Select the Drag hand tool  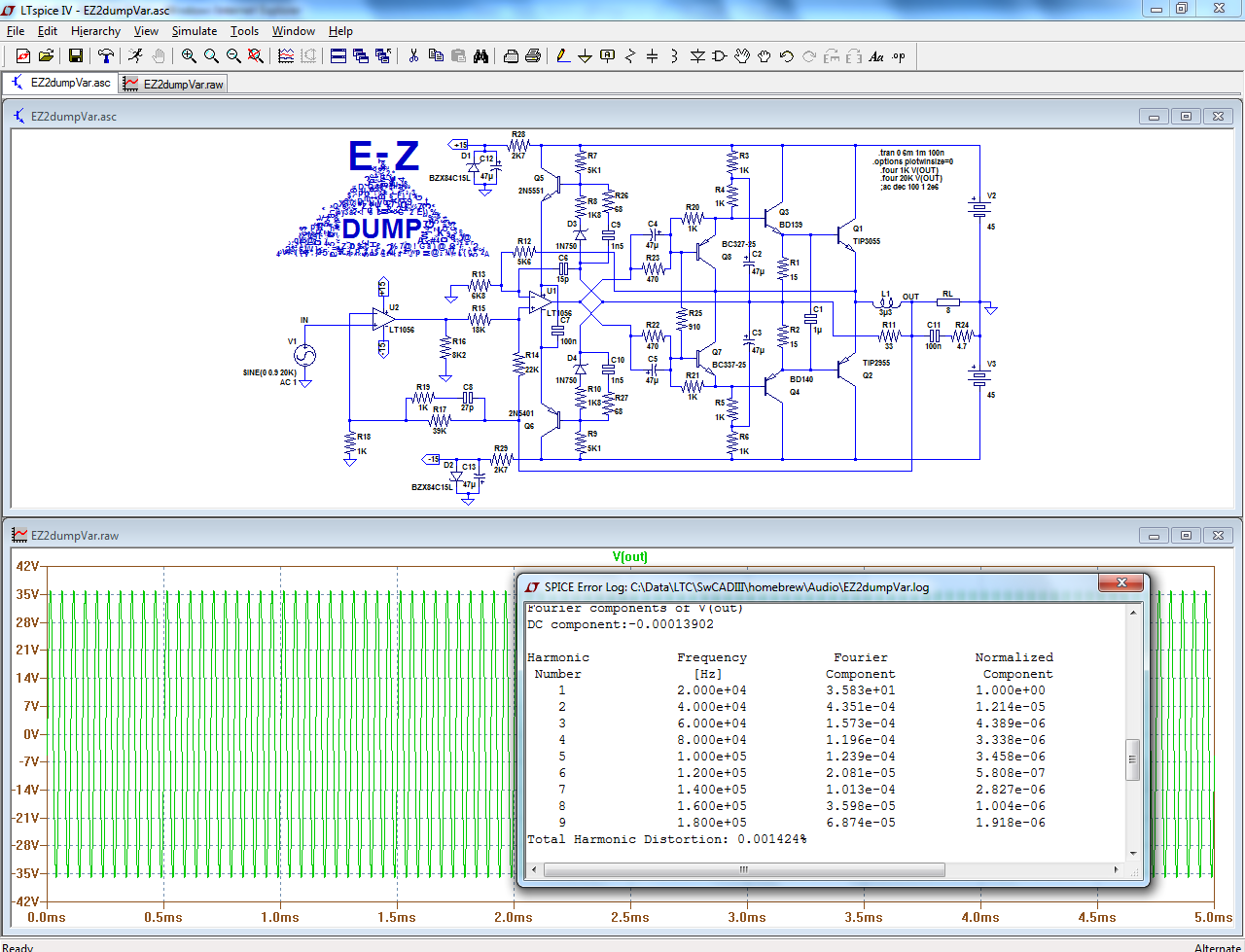pos(765,56)
